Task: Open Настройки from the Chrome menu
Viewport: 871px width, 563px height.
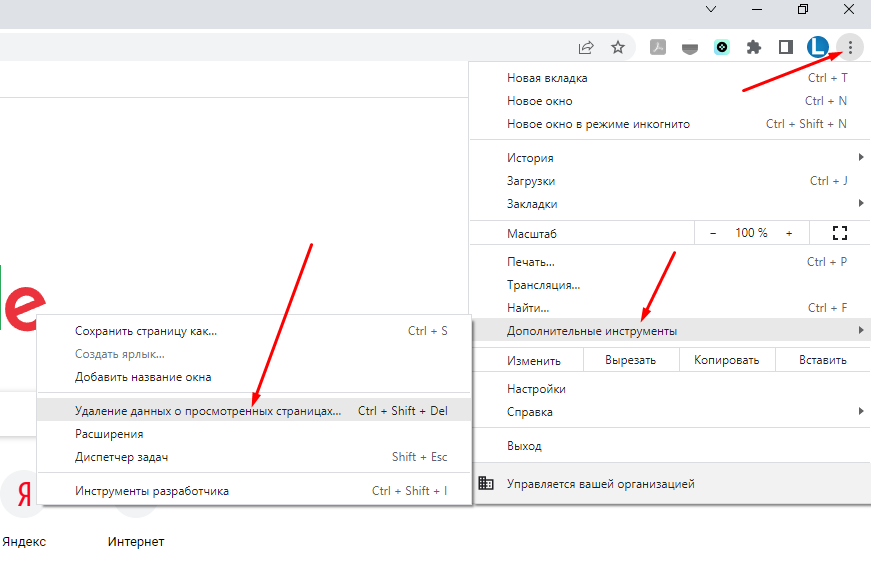Action: coord(536,389)
